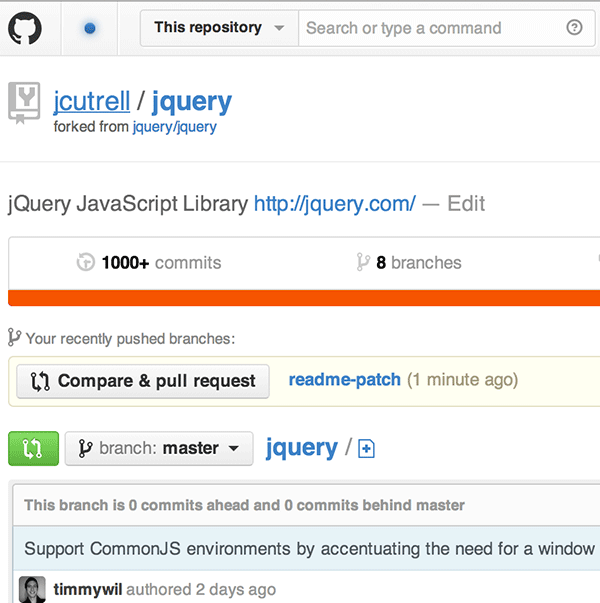Open the 'Support CommonJS environments' commit message
This screenshot has height=603, width=600.
click(x=310, y=549)
